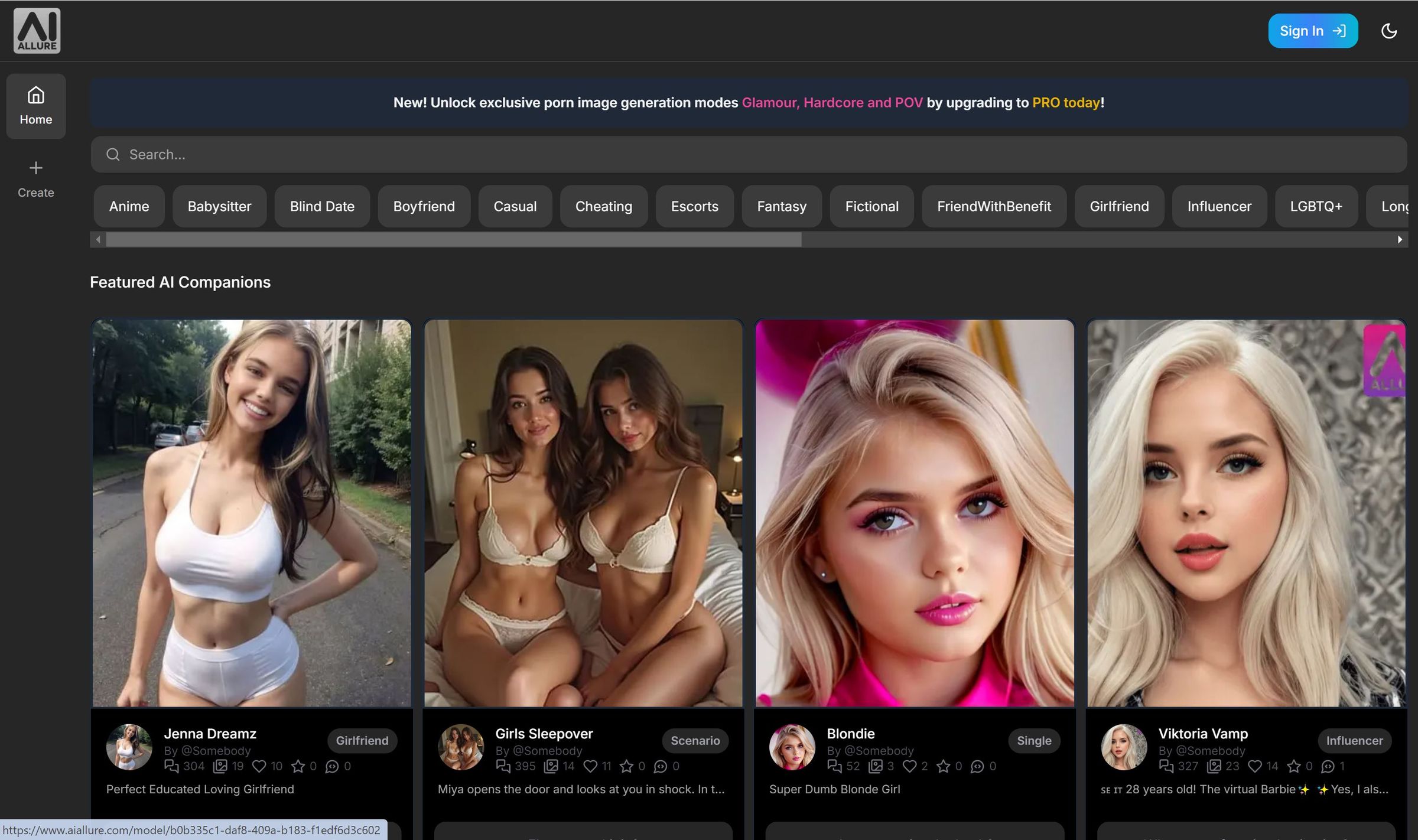This screenshot has height=840, width=1418.
Task: Open the search magnifier icon
Action: point(112,154)
